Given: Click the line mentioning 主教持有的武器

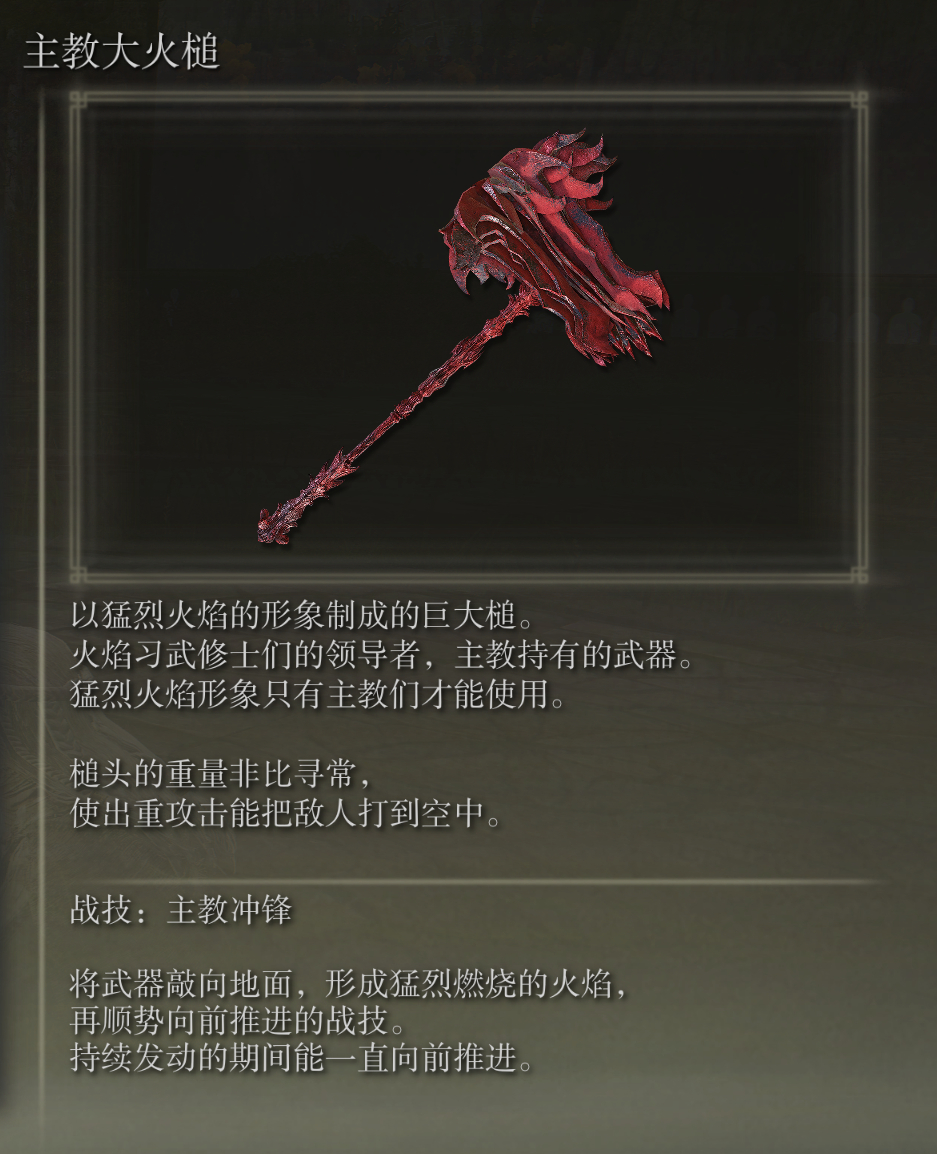Looking at the screenshot, I should coord(383,655).
